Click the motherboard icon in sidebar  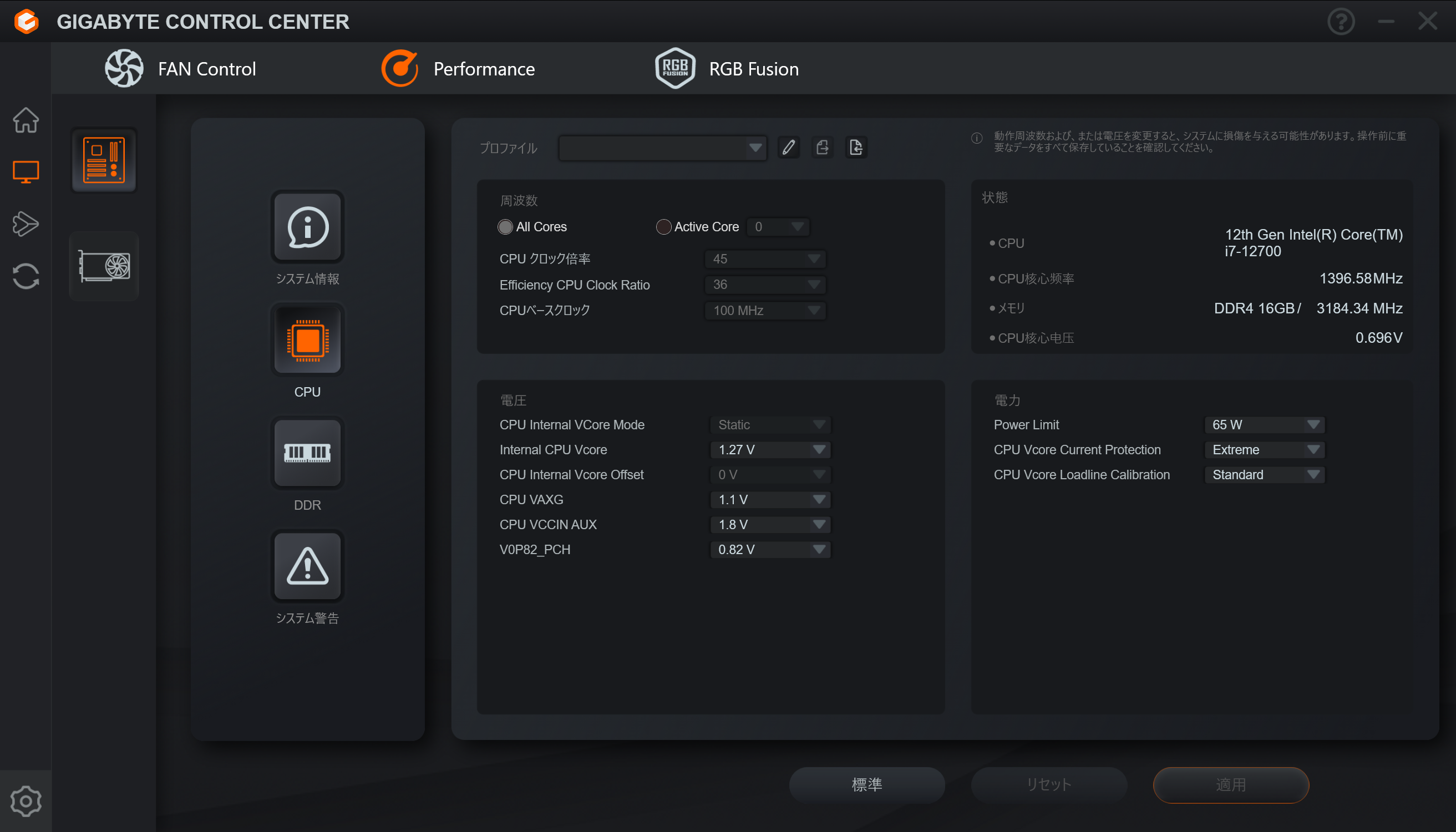click(104, 160)
